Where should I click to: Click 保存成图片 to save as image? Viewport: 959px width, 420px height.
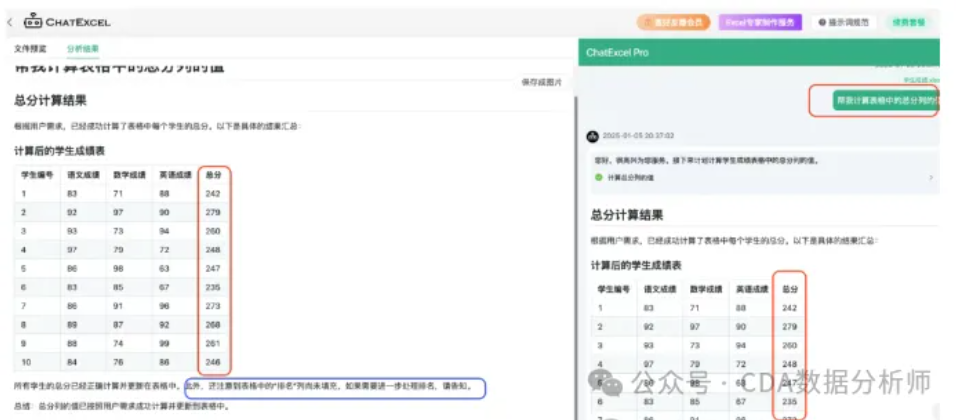[x=541, y=82]
